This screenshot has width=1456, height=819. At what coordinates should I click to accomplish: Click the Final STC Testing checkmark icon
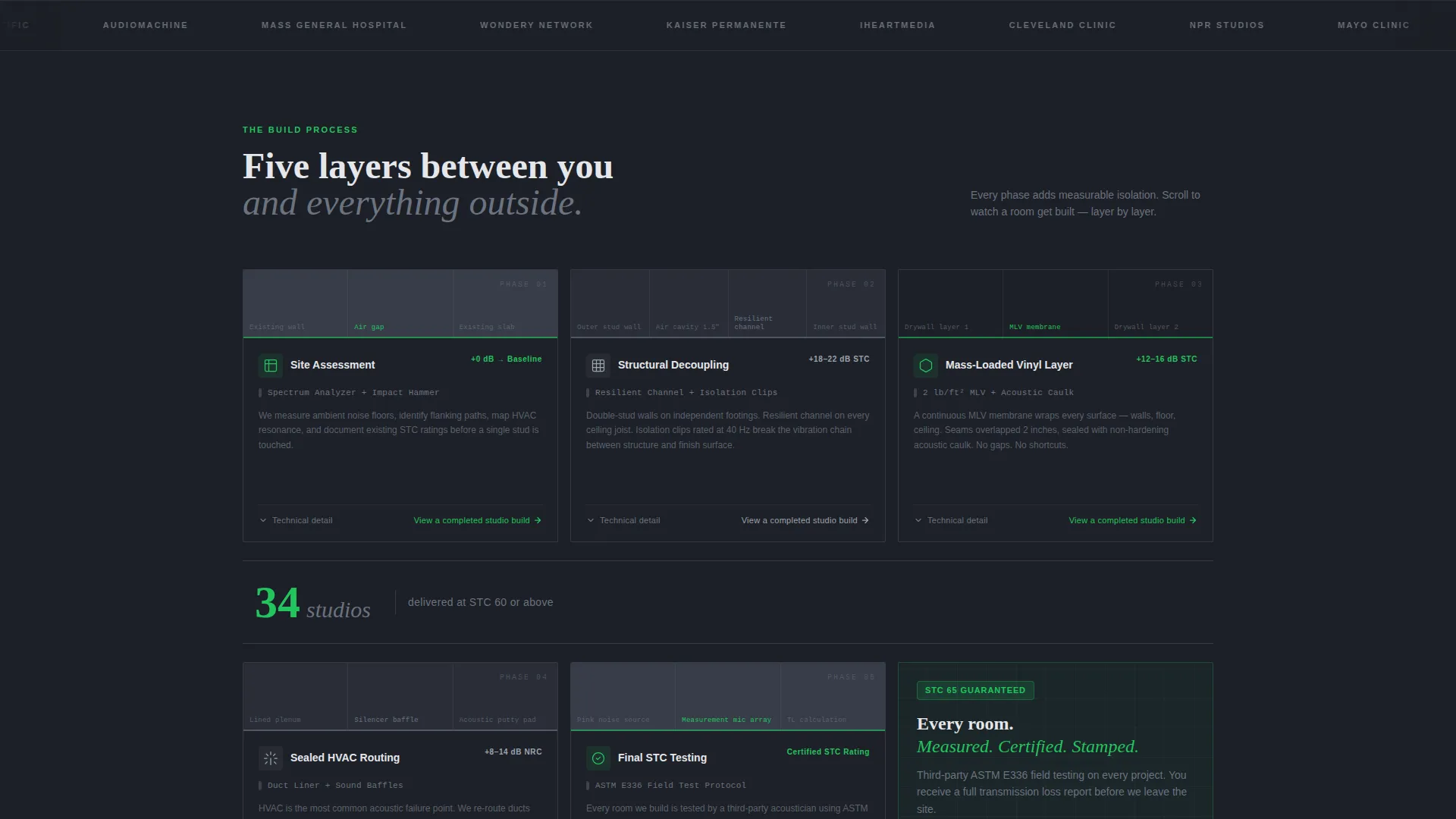pos(598,758)
